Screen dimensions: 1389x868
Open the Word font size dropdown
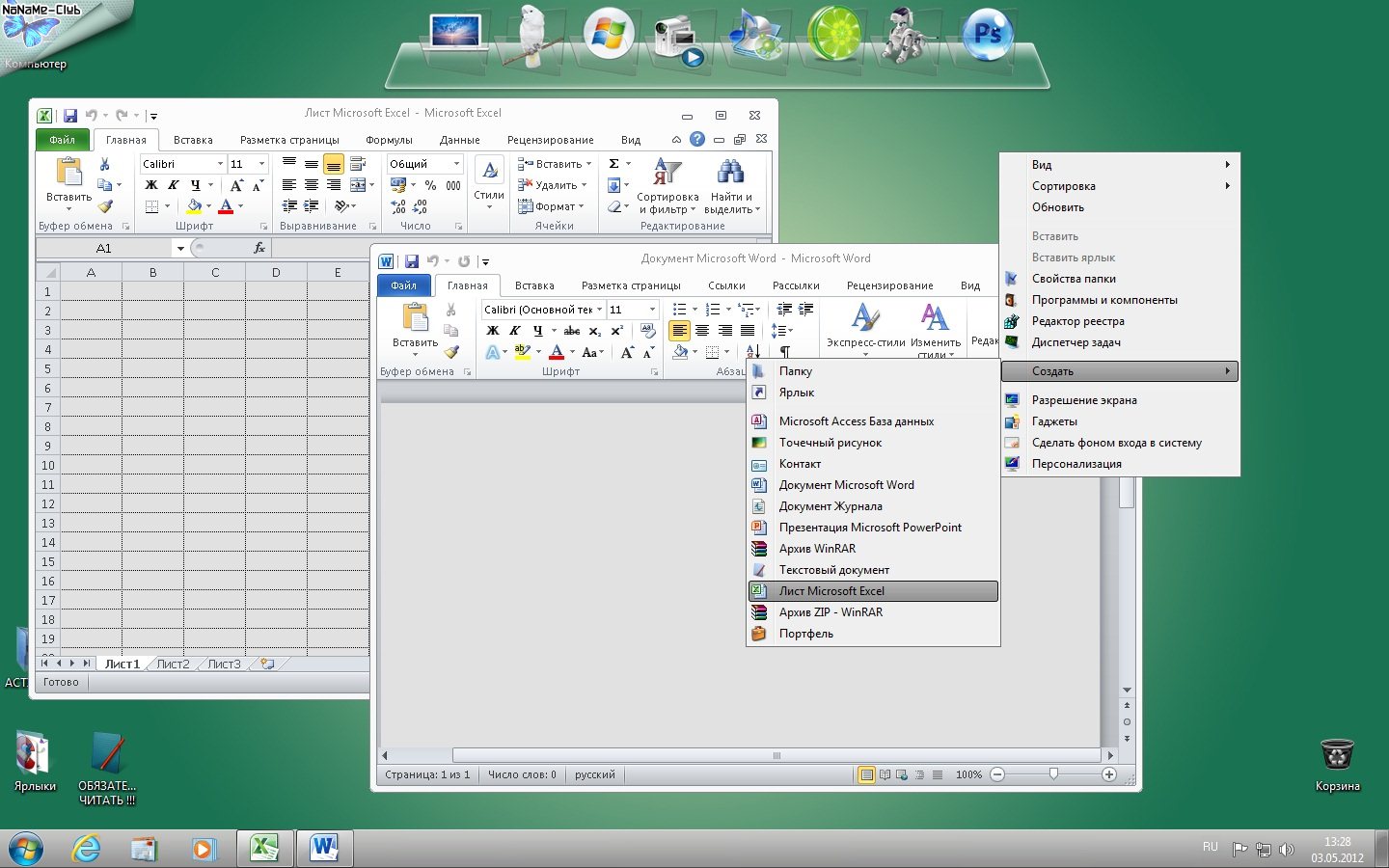click(x=652, y=310)
